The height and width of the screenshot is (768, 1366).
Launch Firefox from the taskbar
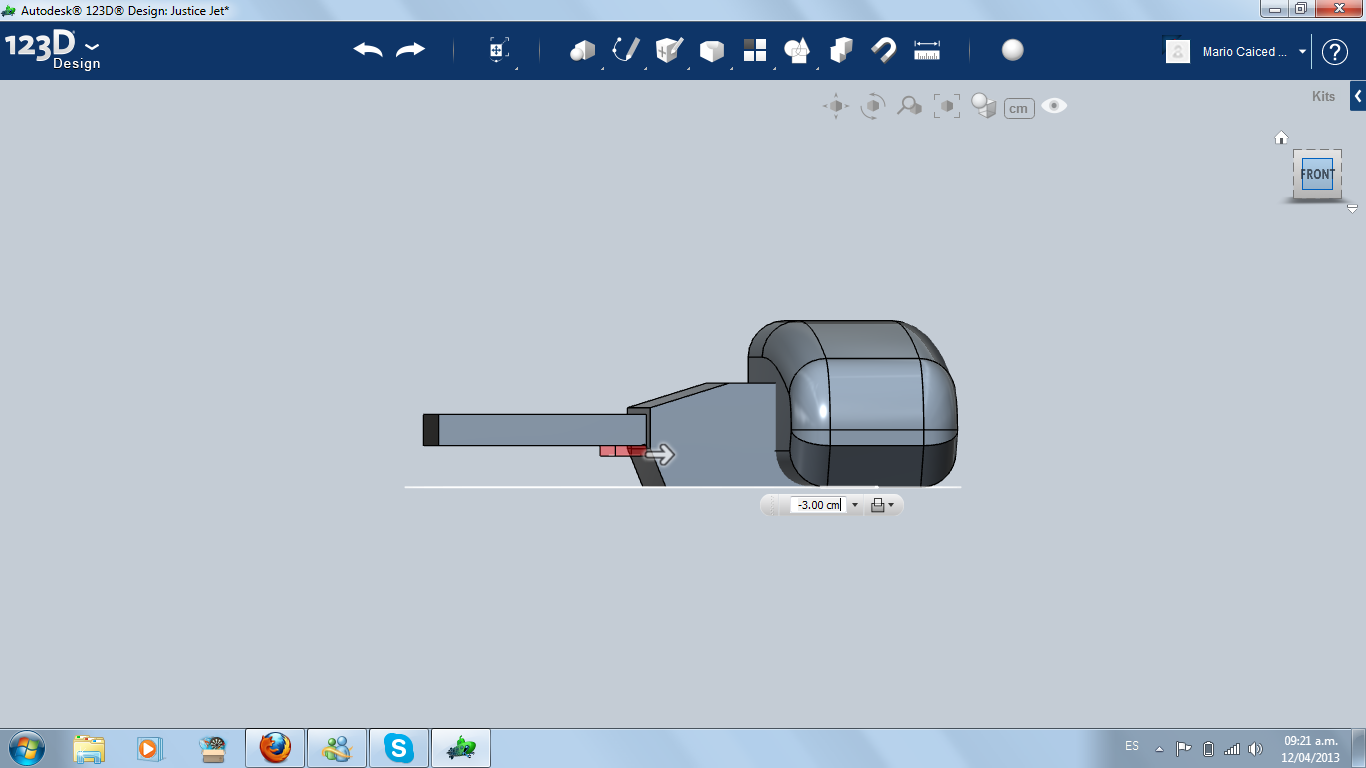(274, 748)
